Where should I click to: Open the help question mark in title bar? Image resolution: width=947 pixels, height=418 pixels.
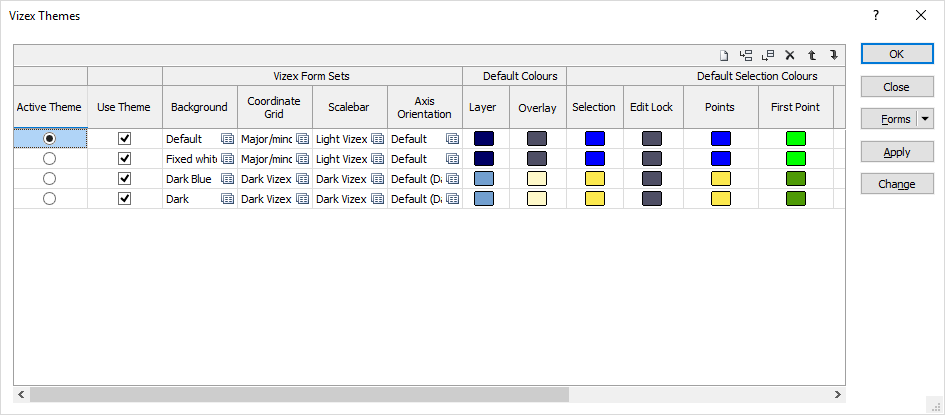click(x=876, y=16)
